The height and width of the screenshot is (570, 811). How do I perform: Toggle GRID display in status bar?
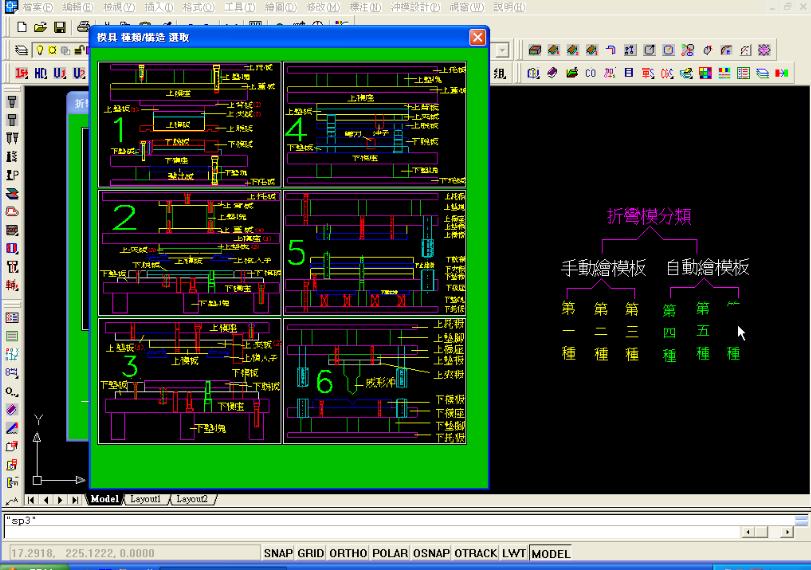tap(310, 553)
